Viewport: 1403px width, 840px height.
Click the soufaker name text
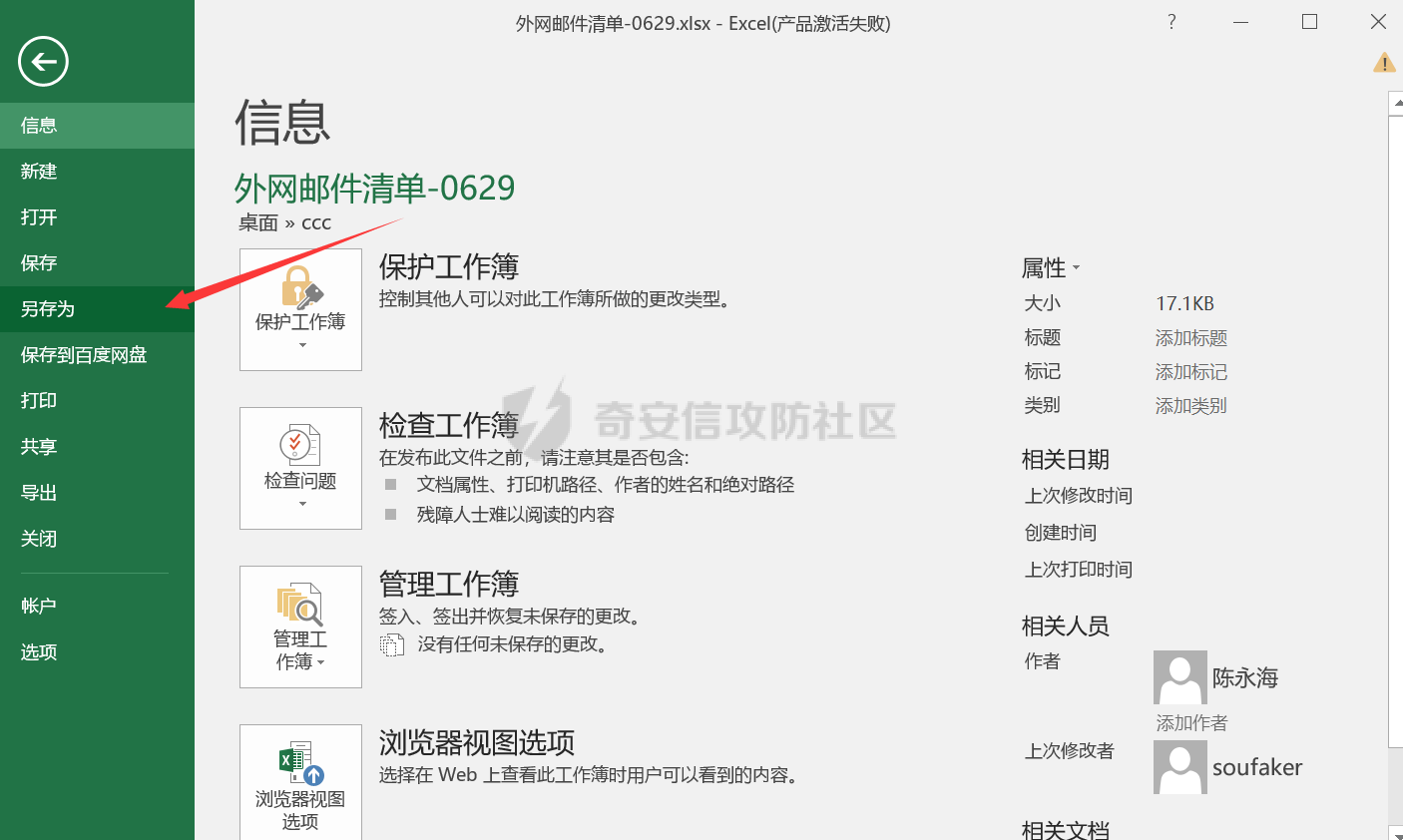point(1257,767)
